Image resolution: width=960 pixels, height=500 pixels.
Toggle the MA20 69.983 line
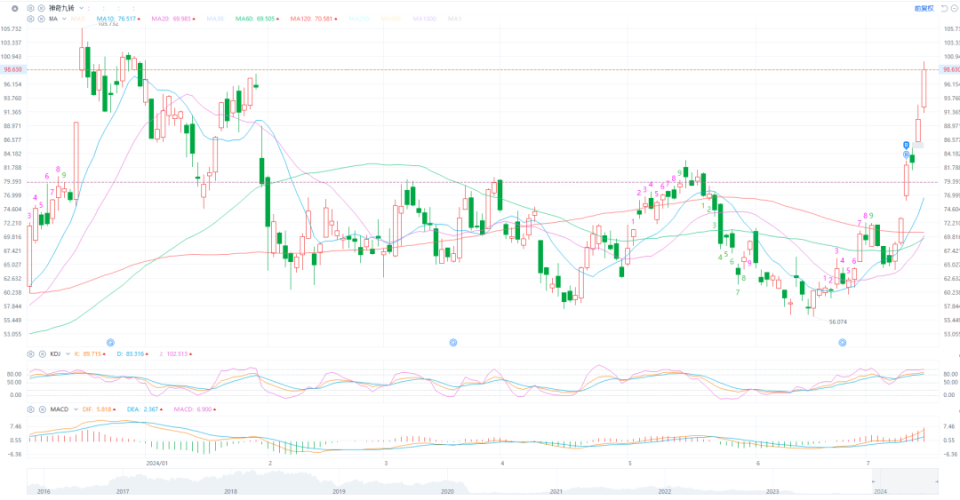pos(173,19)
